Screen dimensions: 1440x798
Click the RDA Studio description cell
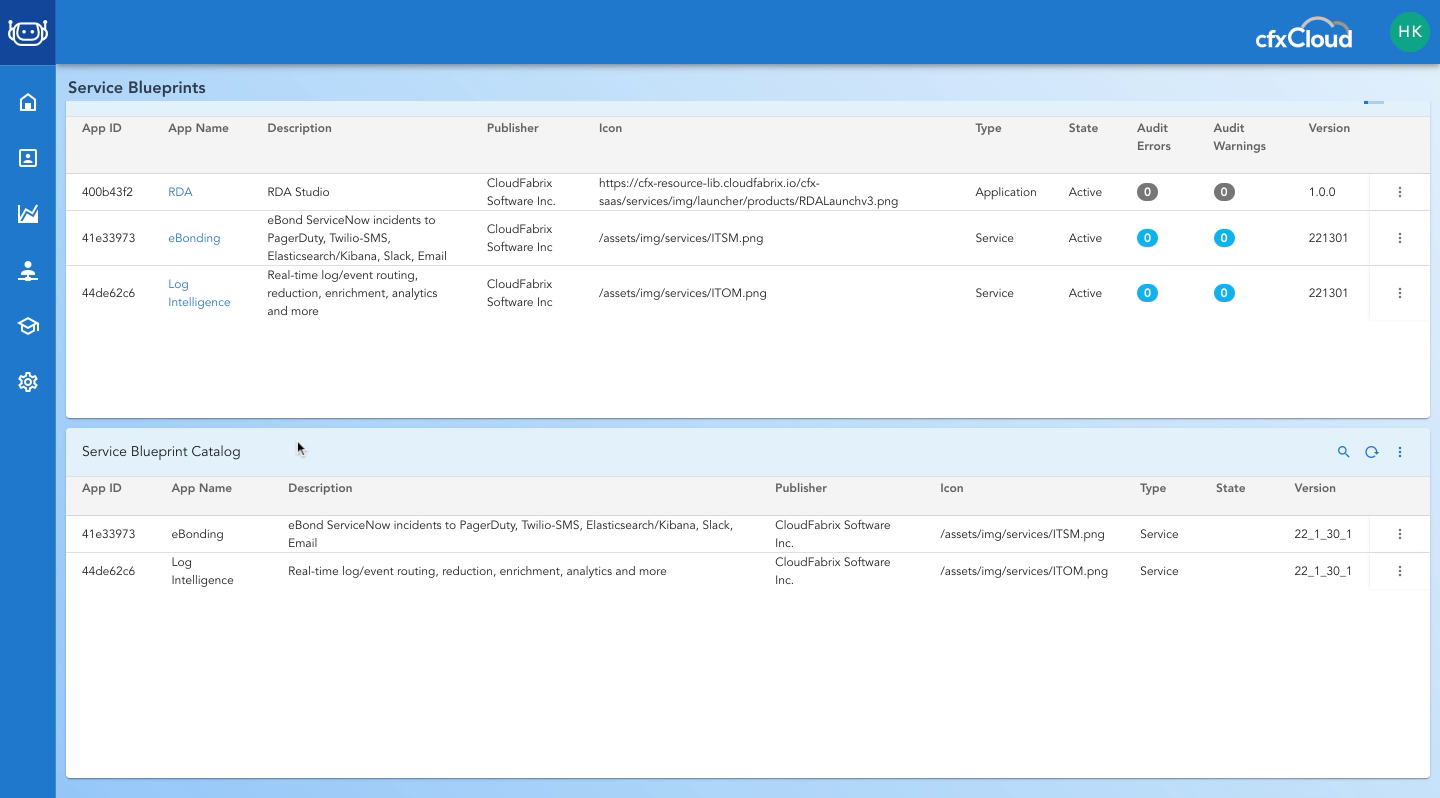298,192
